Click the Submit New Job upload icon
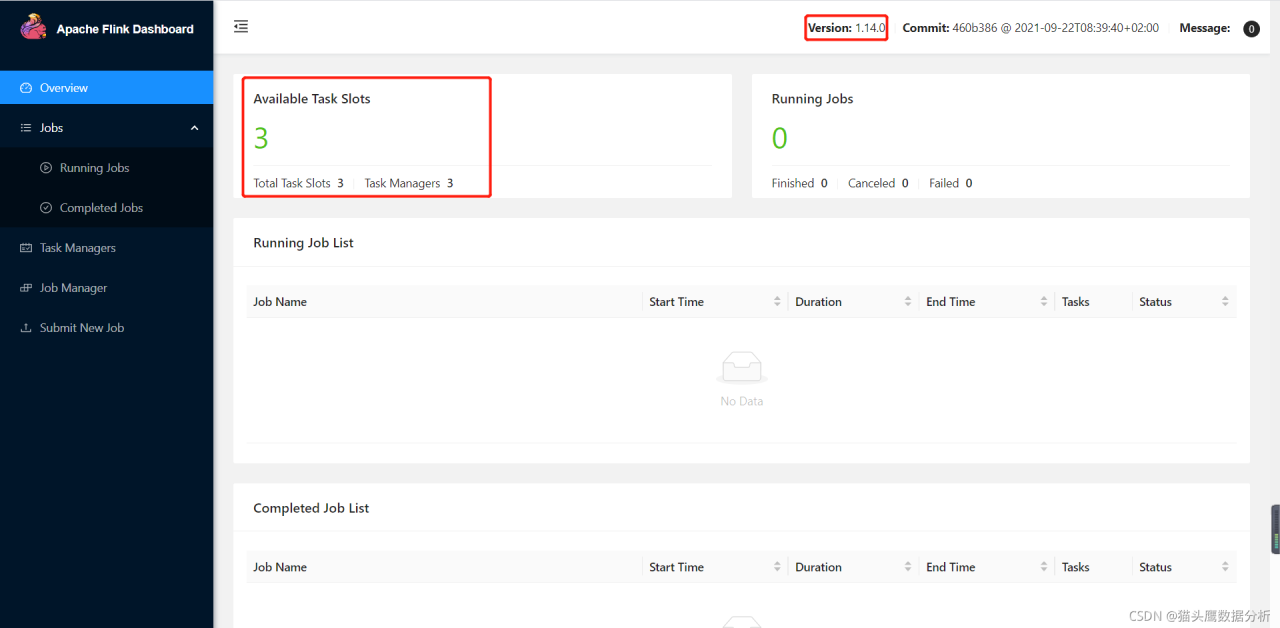Image resolution: width=1280 pixels, height=628 pixels. [x=26, y=328]
